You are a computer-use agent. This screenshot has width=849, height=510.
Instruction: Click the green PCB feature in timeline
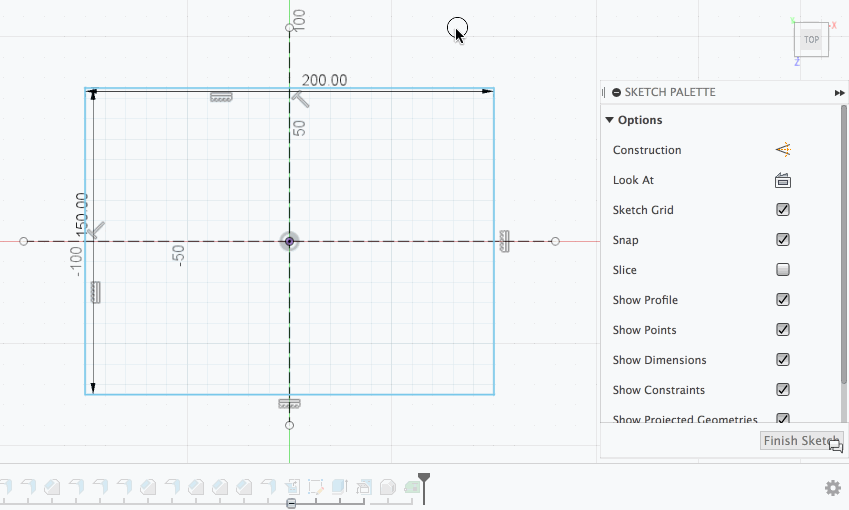[x=412, y=487]
